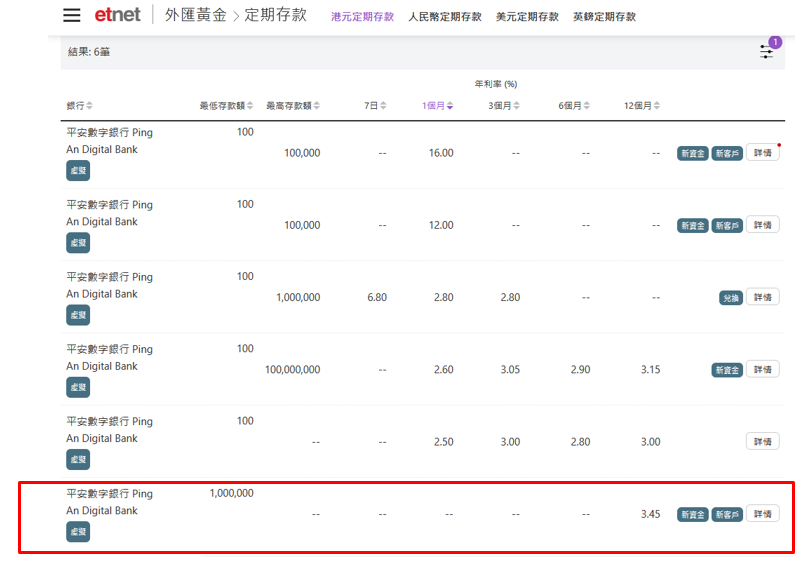This screenshot has width=810, height=567.
Task: Click the 3.05 three-month rate value
Action: tap(510, 370)
